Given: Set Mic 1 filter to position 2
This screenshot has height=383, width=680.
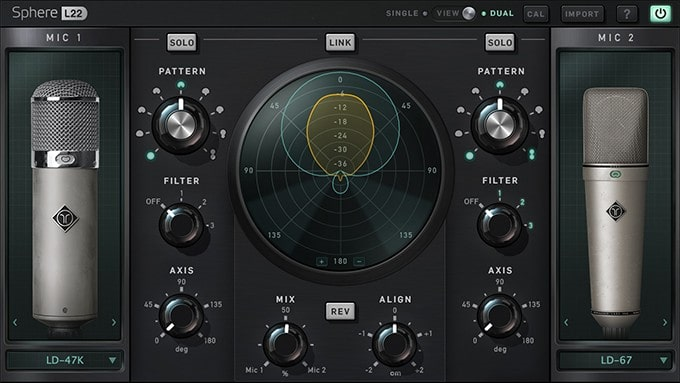Looking at the screenshot, I should click(x=204, y=202).
